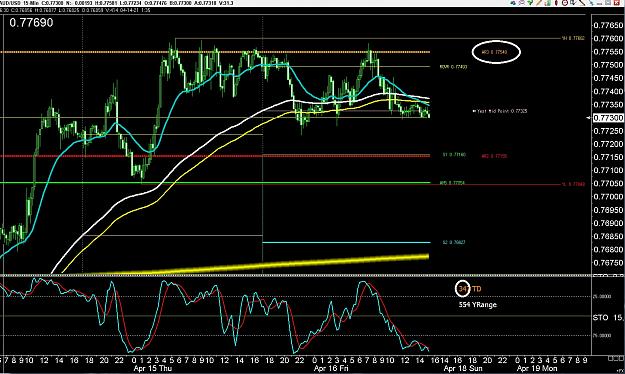625x374 pixels.
Task: Click the large 0.77690 price readout
Action: point(31,23)
